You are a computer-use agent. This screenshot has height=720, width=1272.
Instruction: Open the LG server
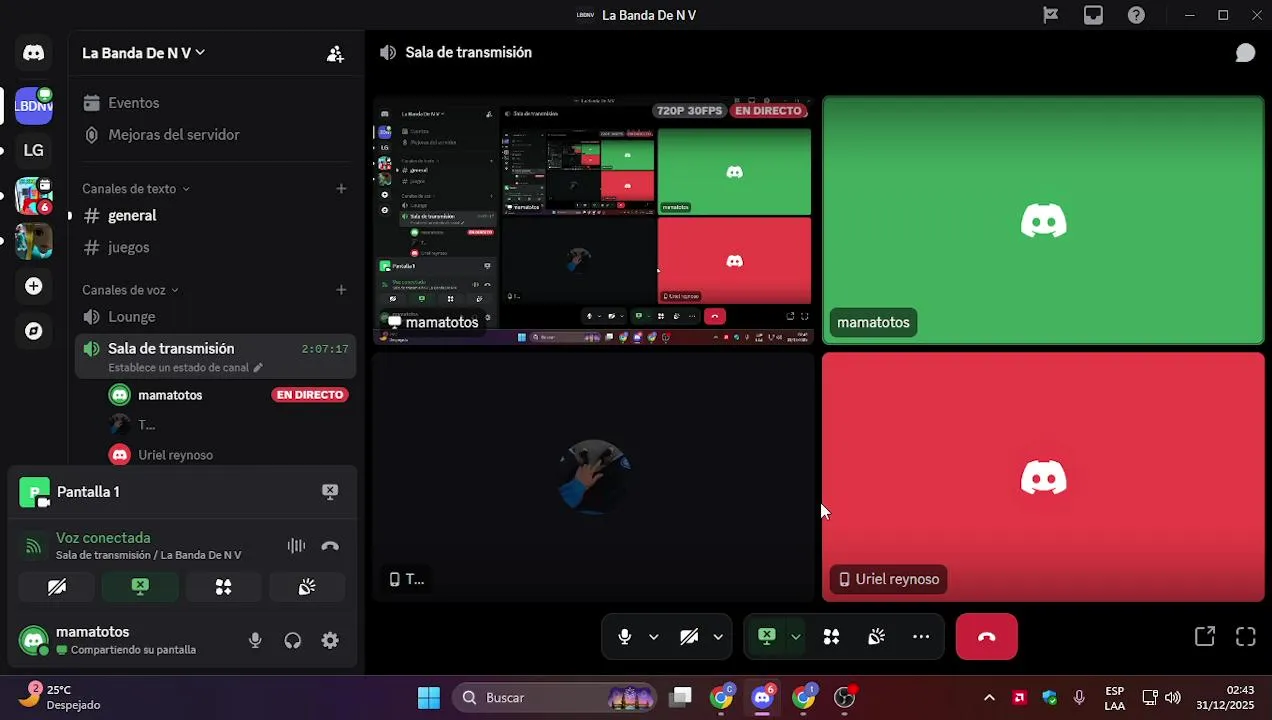(34, 150)
